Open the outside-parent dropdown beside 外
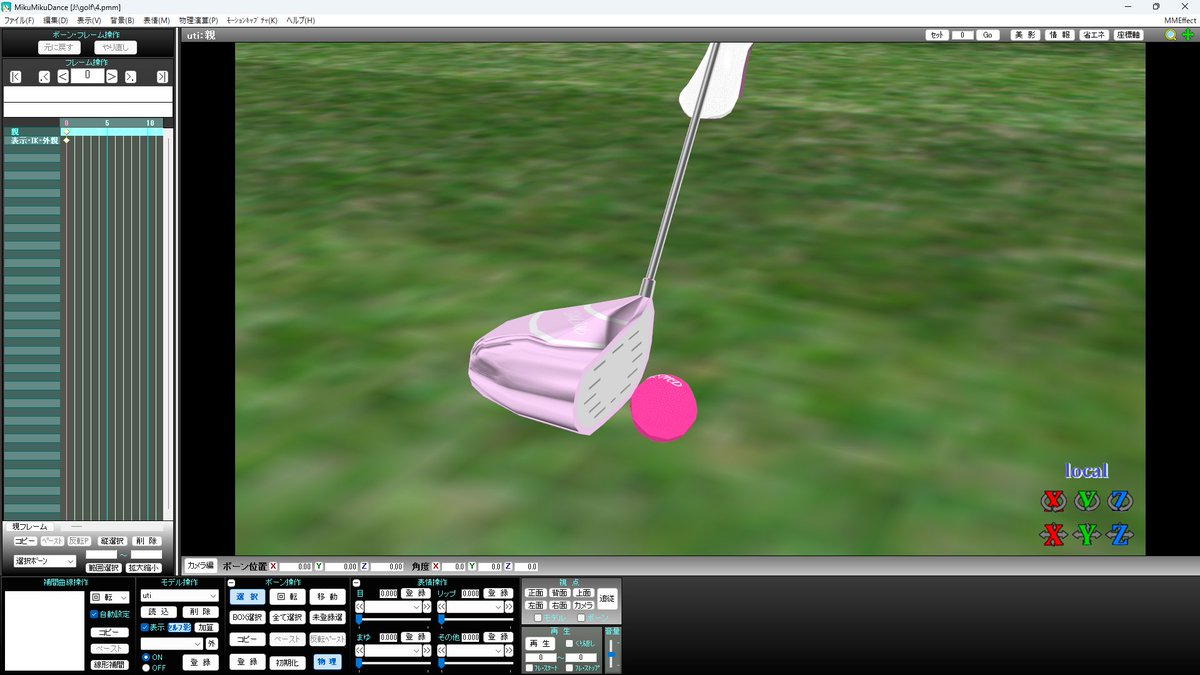Image resolution: width=1200 pixels, height=675 pixels. [x=172, y=644]
